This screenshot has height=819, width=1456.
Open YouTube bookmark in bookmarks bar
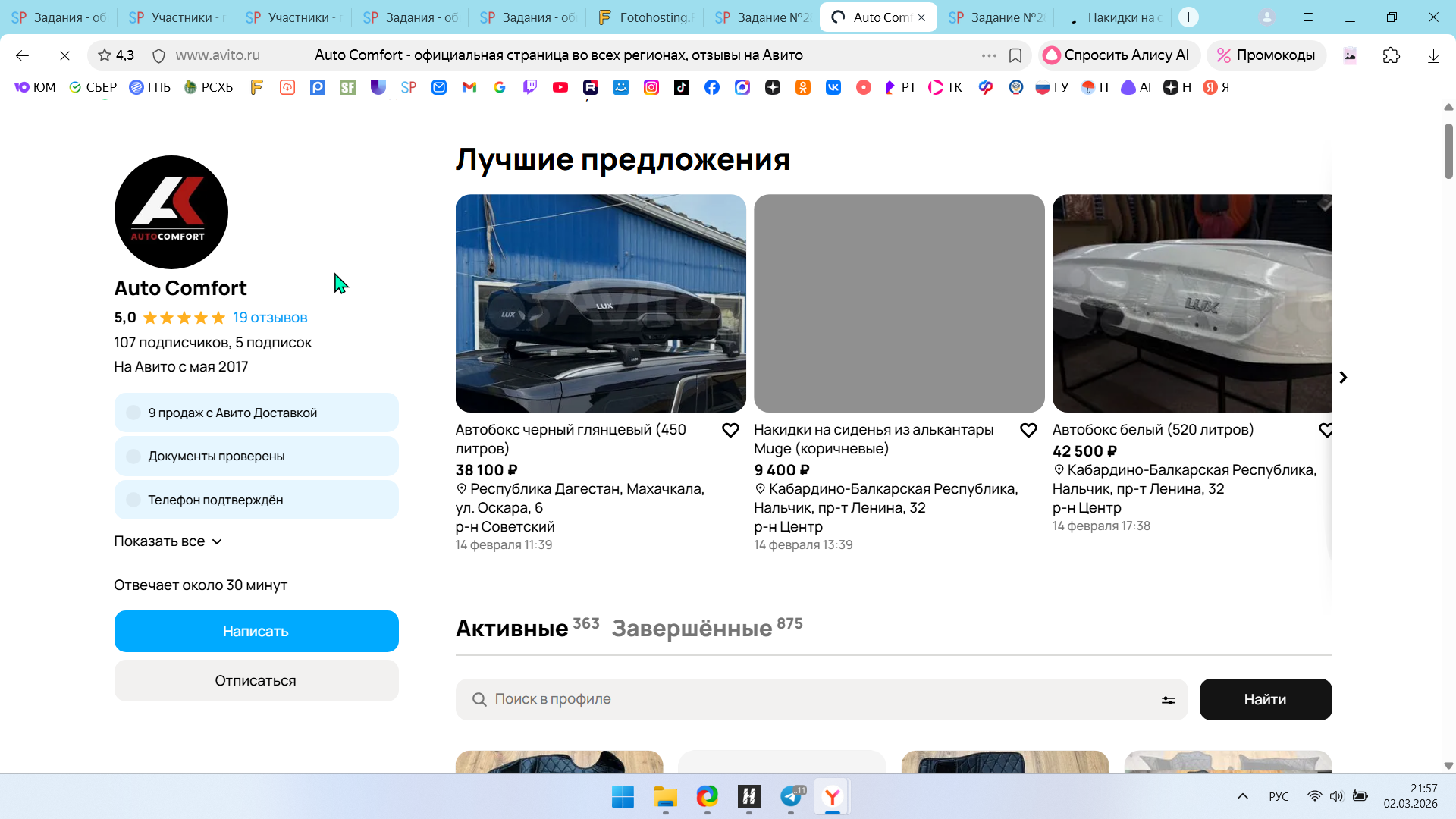click(x=560, y=87)
